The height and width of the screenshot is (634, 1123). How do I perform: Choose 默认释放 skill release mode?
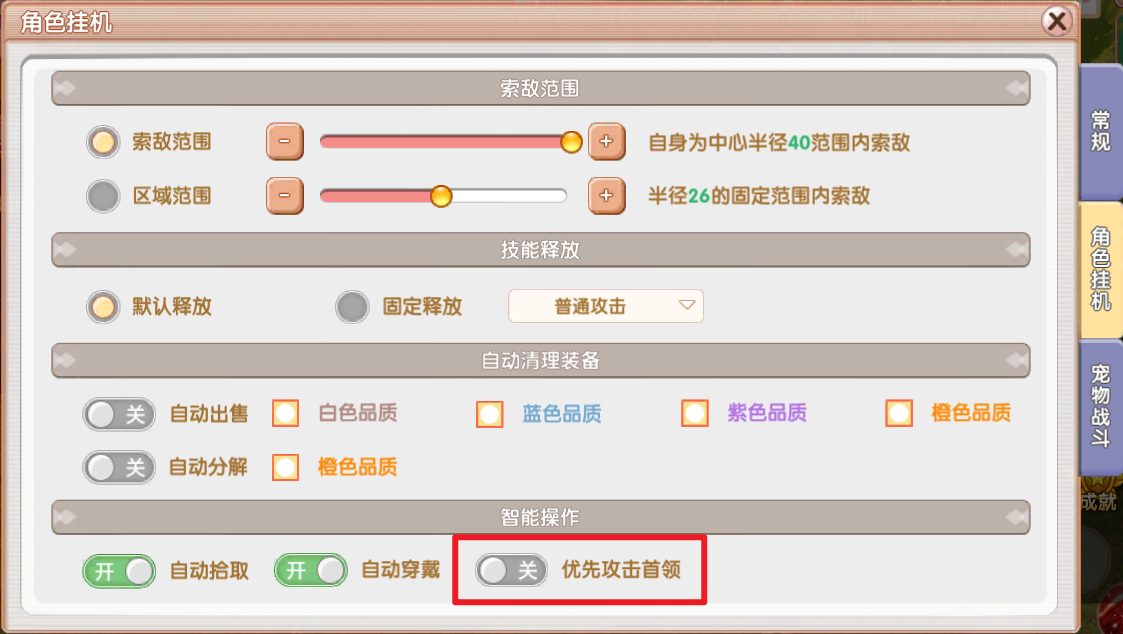tap(103, 307)
